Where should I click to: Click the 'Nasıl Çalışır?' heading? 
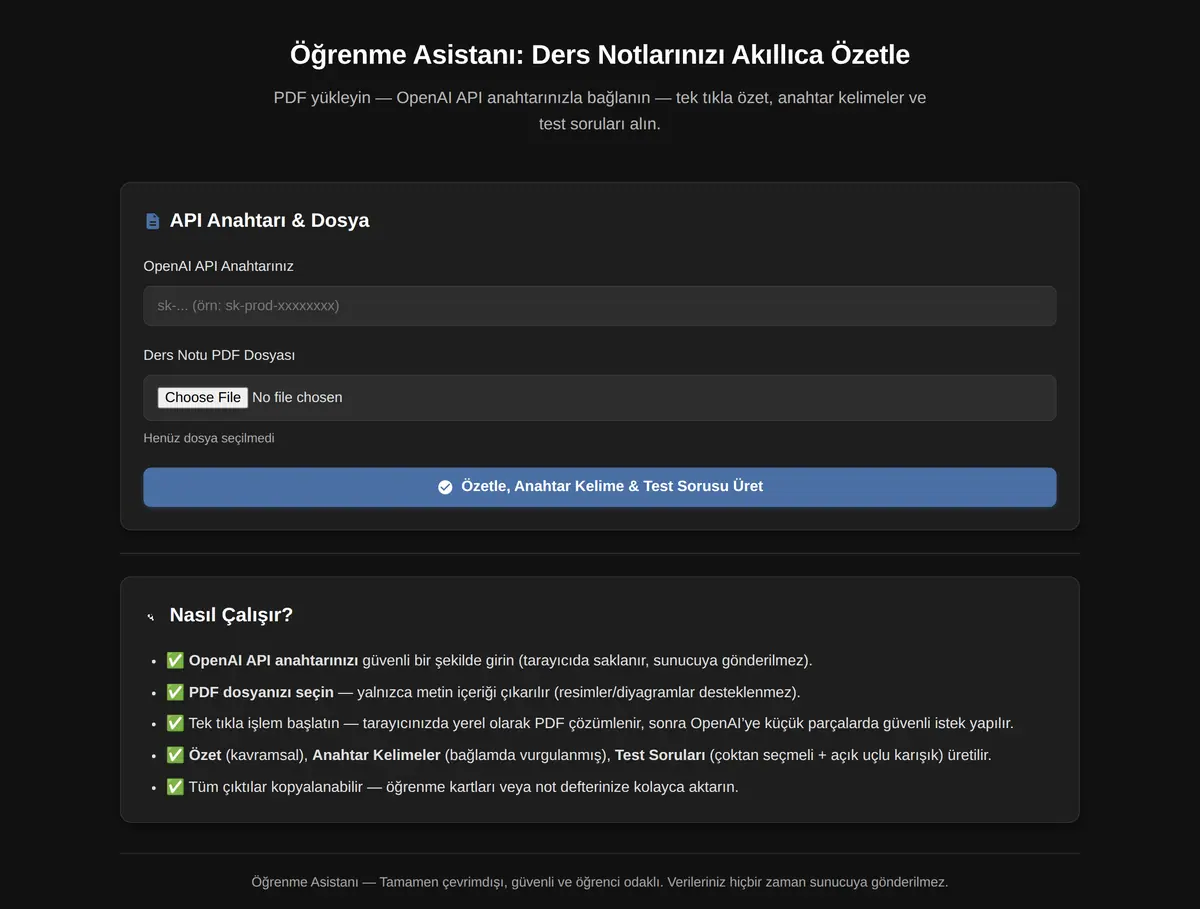[231, 615]
